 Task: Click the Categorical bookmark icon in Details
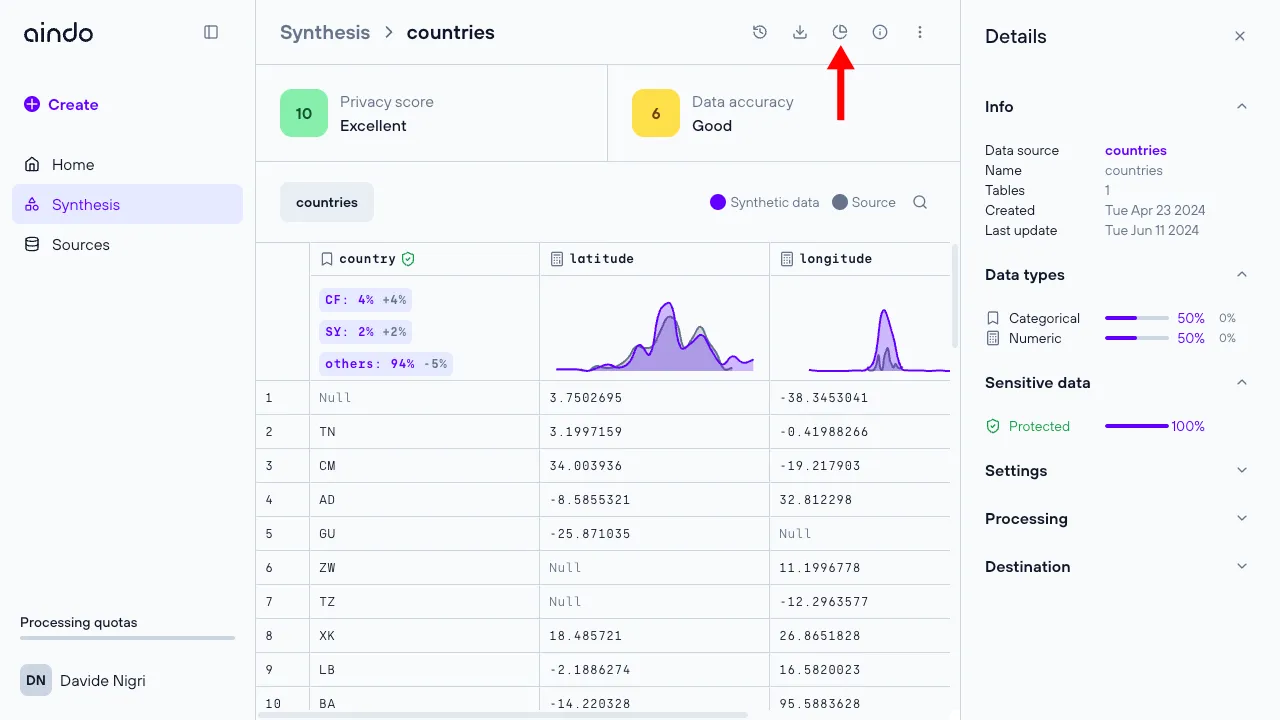[x=993, y=318]
